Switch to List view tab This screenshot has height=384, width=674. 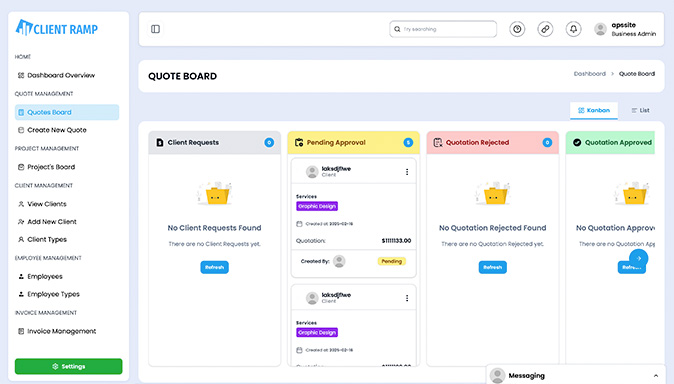[640, 111]
